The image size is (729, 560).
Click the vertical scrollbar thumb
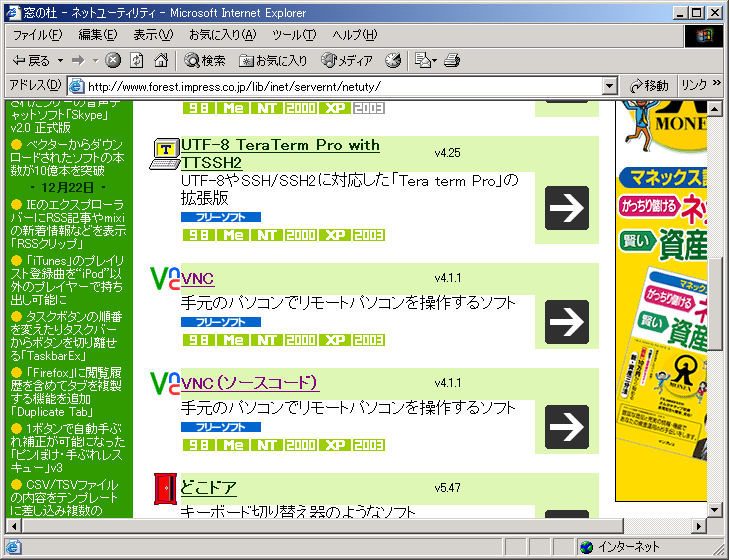[x=715, y=303]
